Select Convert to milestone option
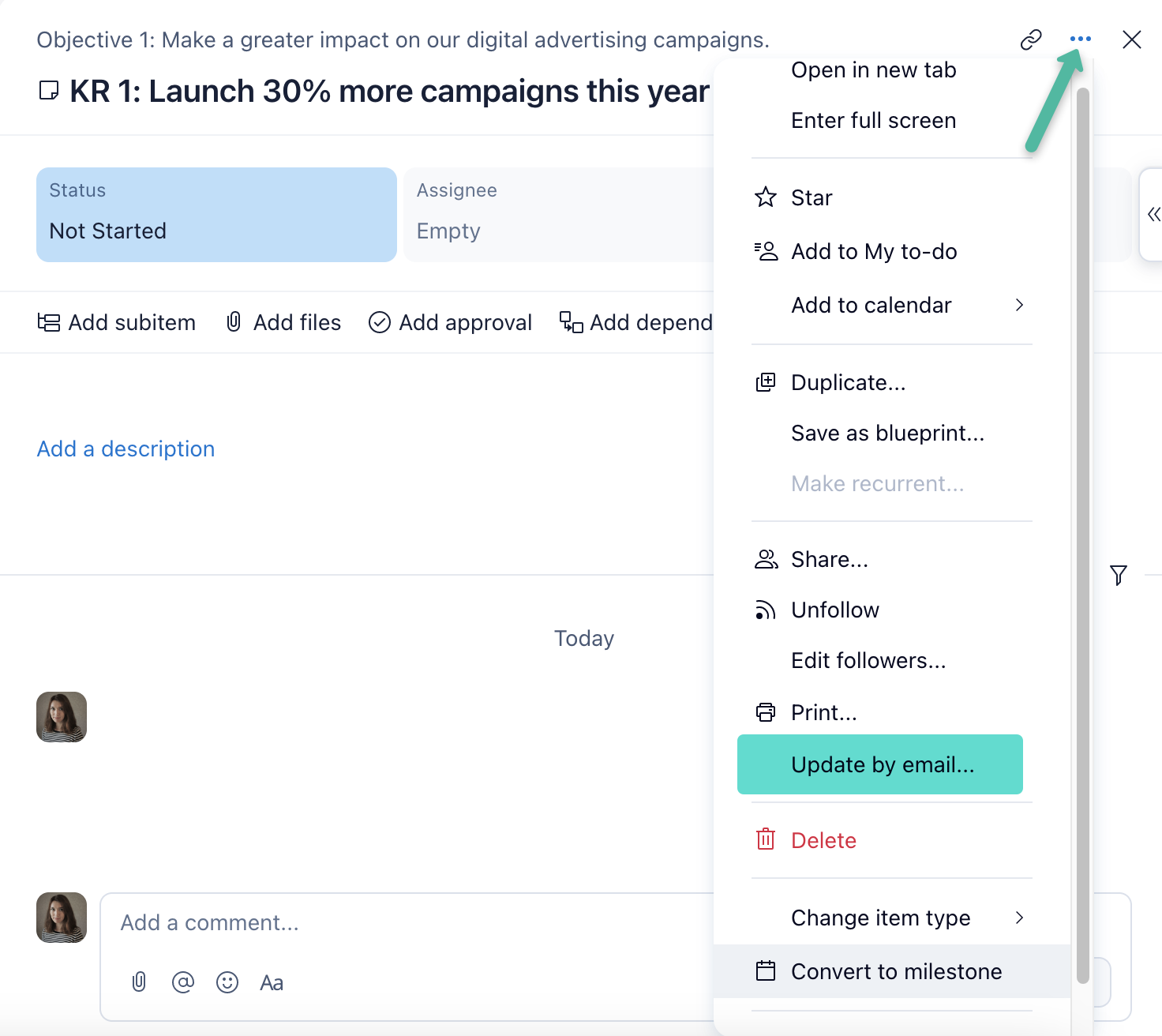 [895, 971]
